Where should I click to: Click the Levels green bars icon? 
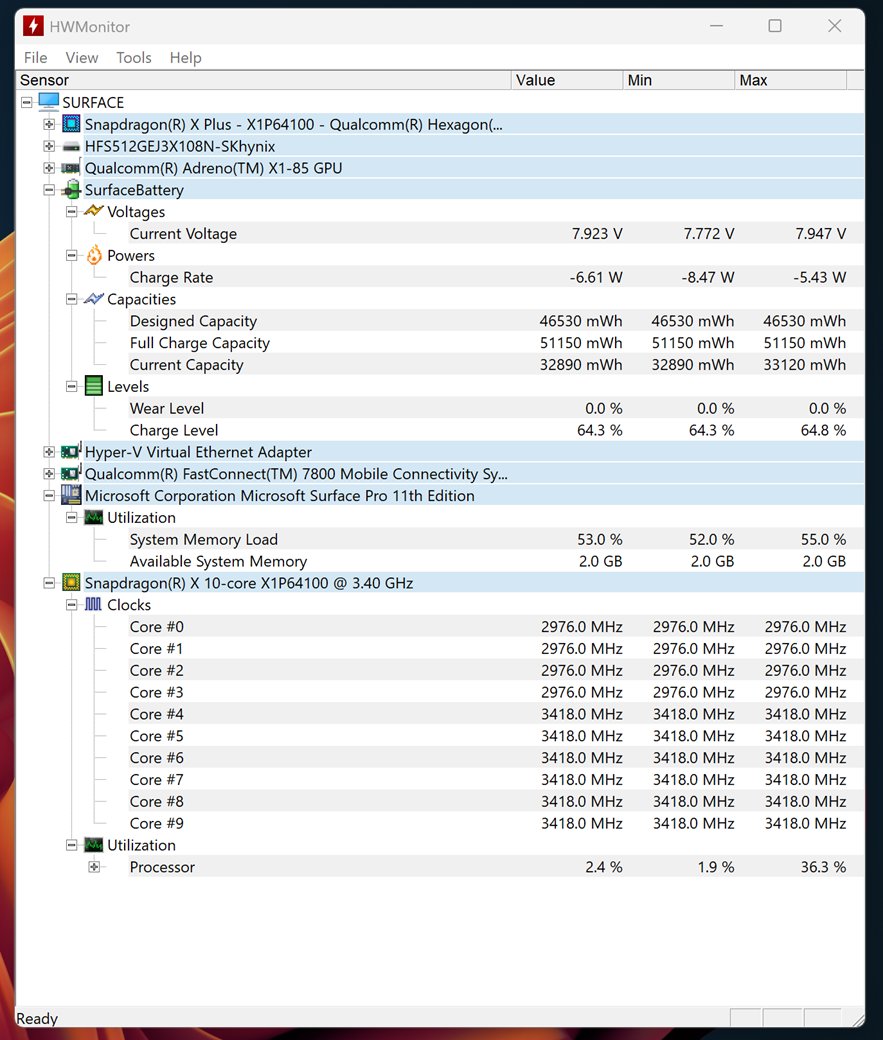[94, 386]
